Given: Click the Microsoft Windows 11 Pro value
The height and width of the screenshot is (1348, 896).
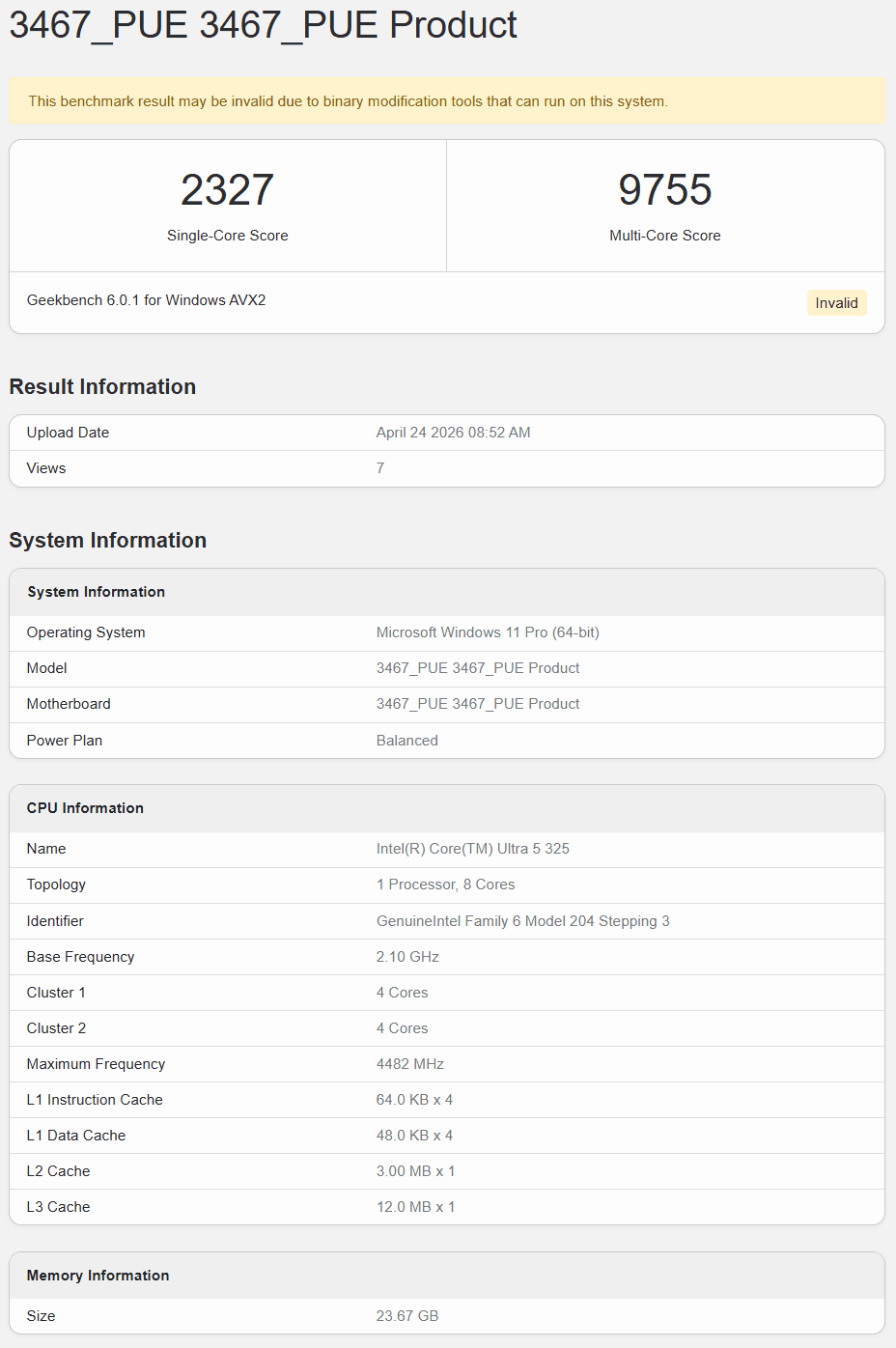Looking at the screenshot, I should pos(488,632).
